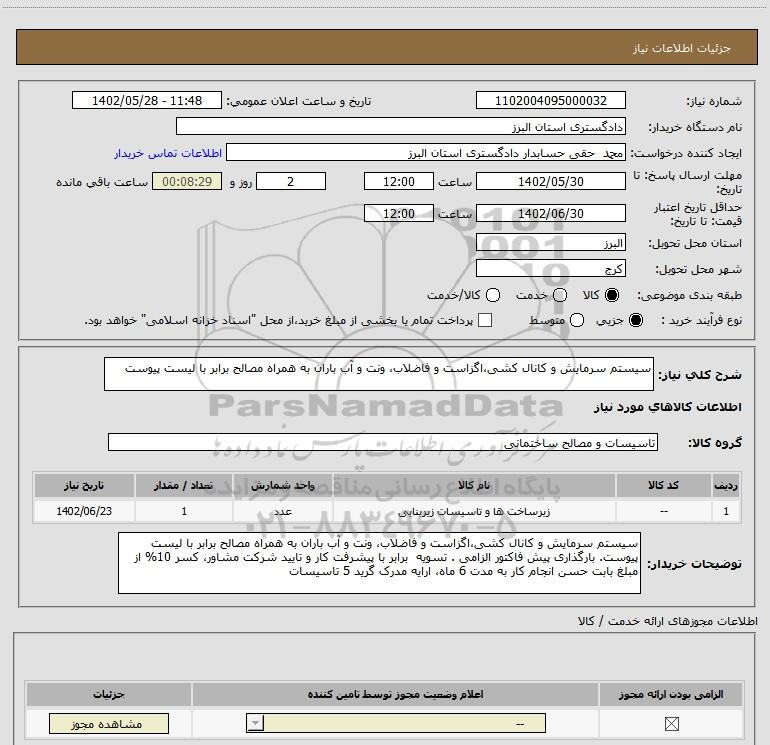Viewport: 770px width, 745px height.
Task: Select the جزیی purchase type radio
Action: pos(635,320)
